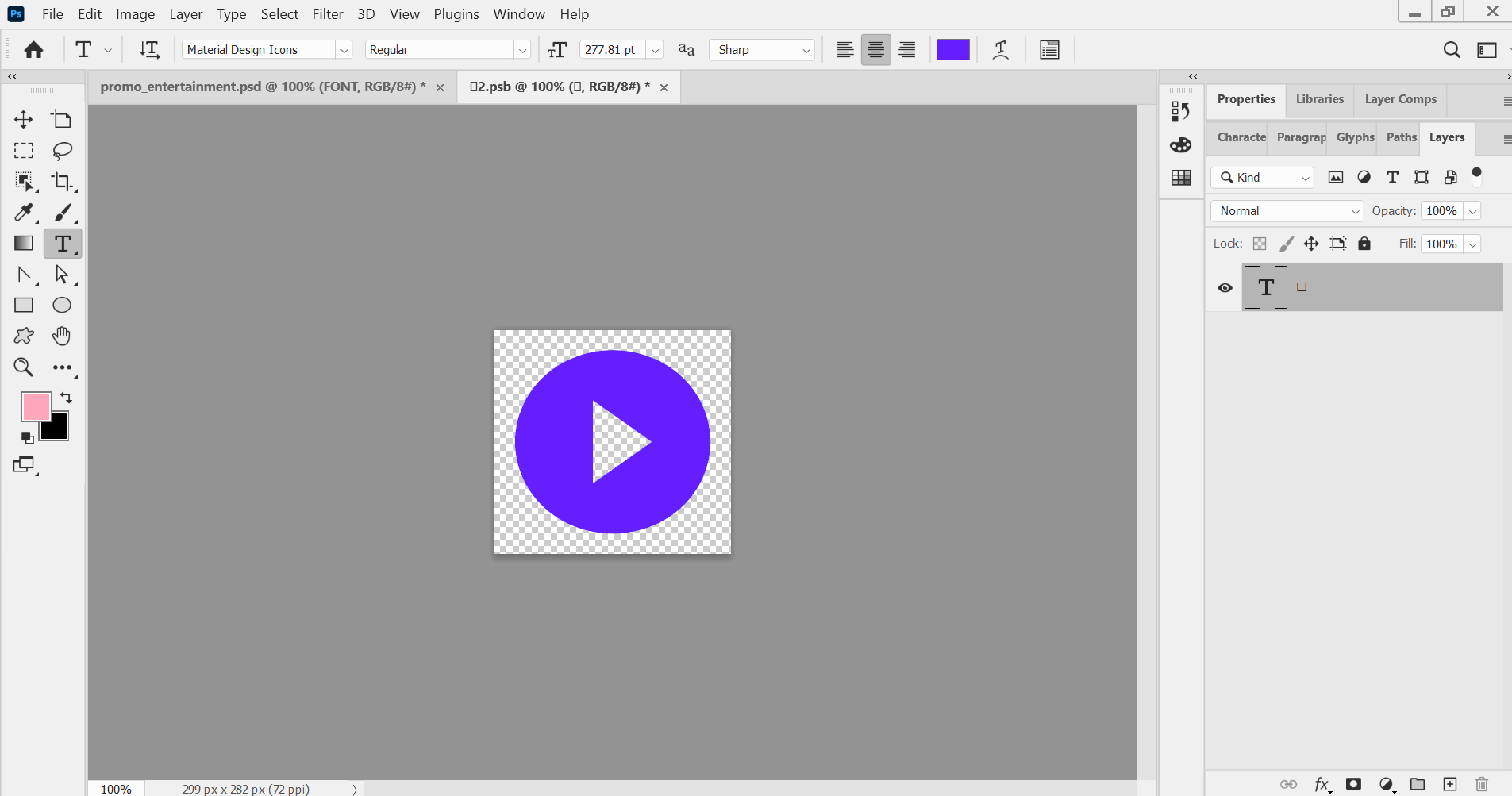
Task: Click the Create warped text icon
Action: [x=1001, y=50]
